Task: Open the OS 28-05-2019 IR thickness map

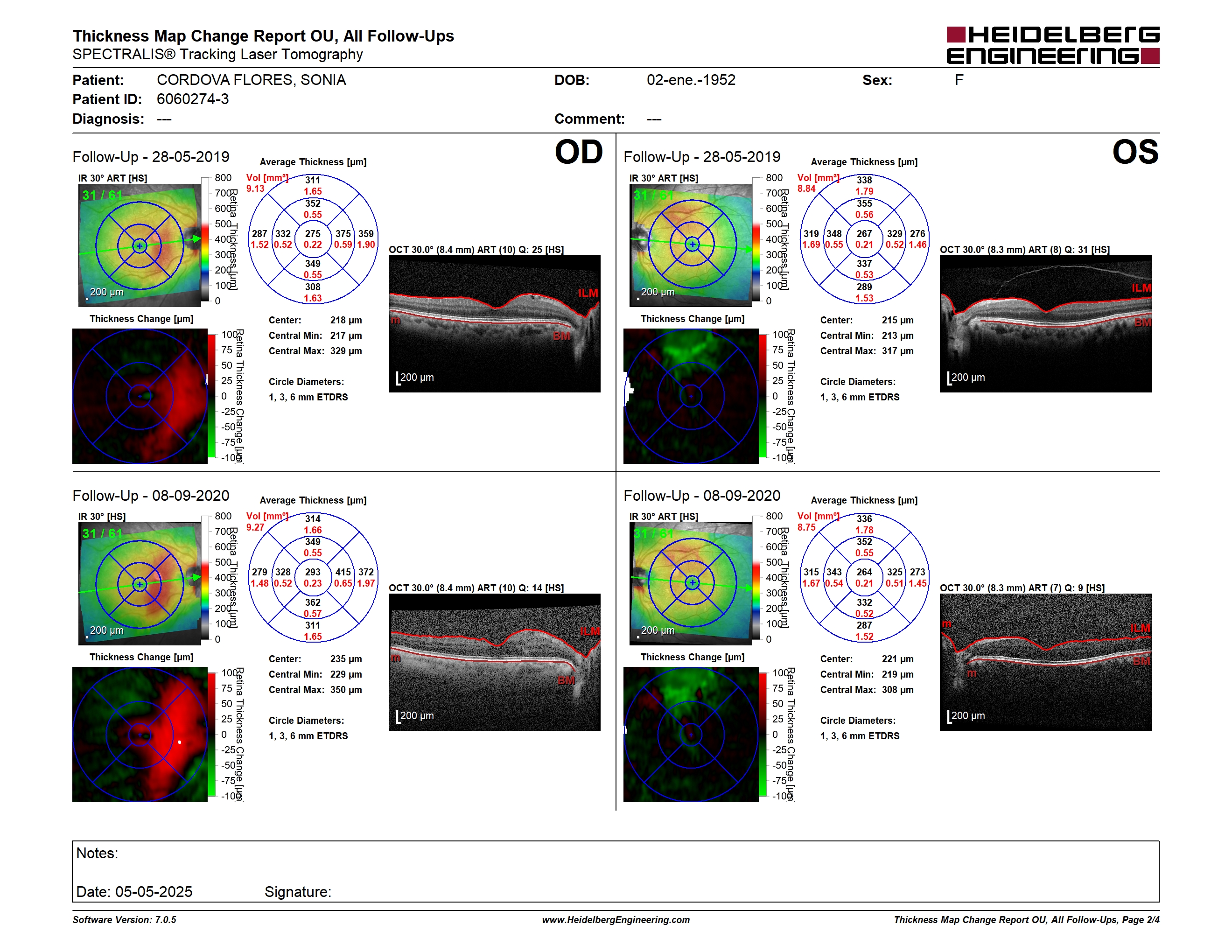Action: [x=691, y=245]
